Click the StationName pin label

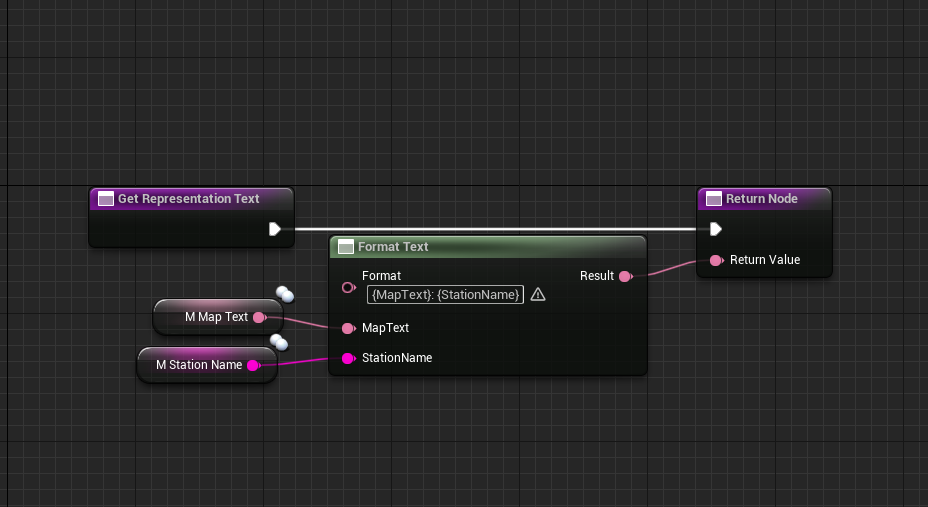point(397,358)
